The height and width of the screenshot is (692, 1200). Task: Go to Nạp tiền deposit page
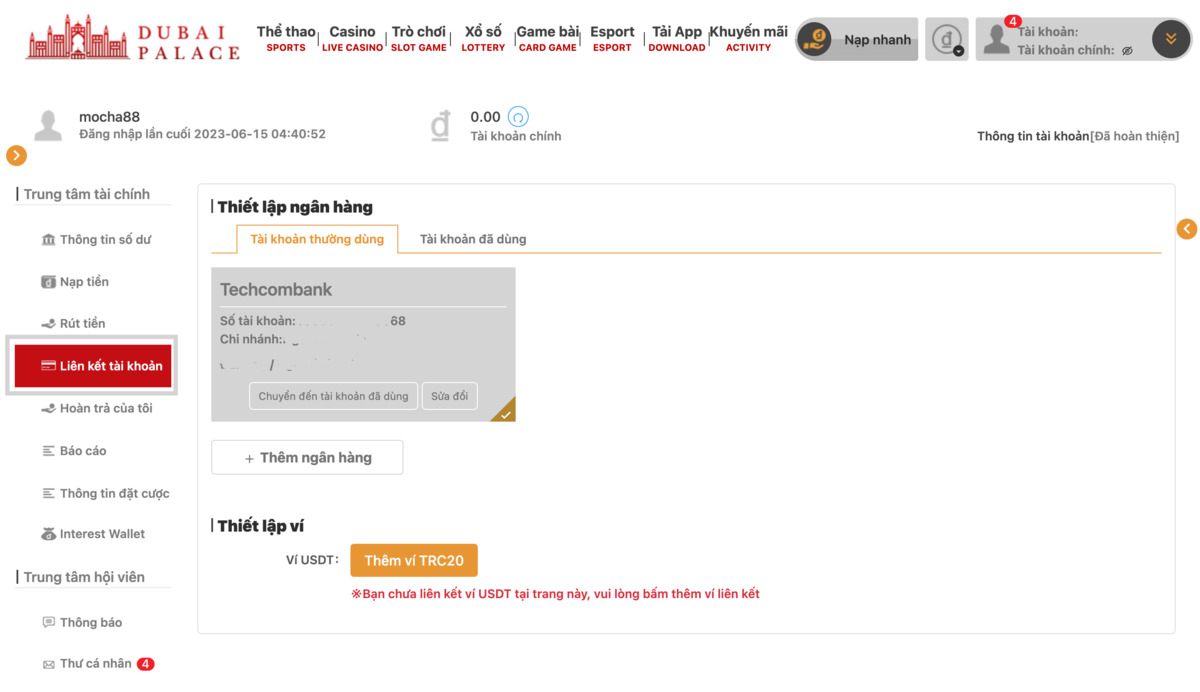point(84,282)
